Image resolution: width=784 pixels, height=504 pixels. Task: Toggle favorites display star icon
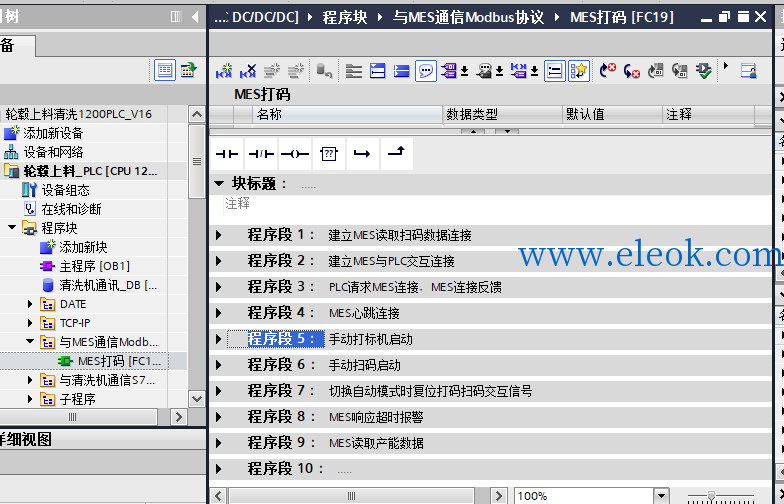pyautogui.click(x=578, y=71)
